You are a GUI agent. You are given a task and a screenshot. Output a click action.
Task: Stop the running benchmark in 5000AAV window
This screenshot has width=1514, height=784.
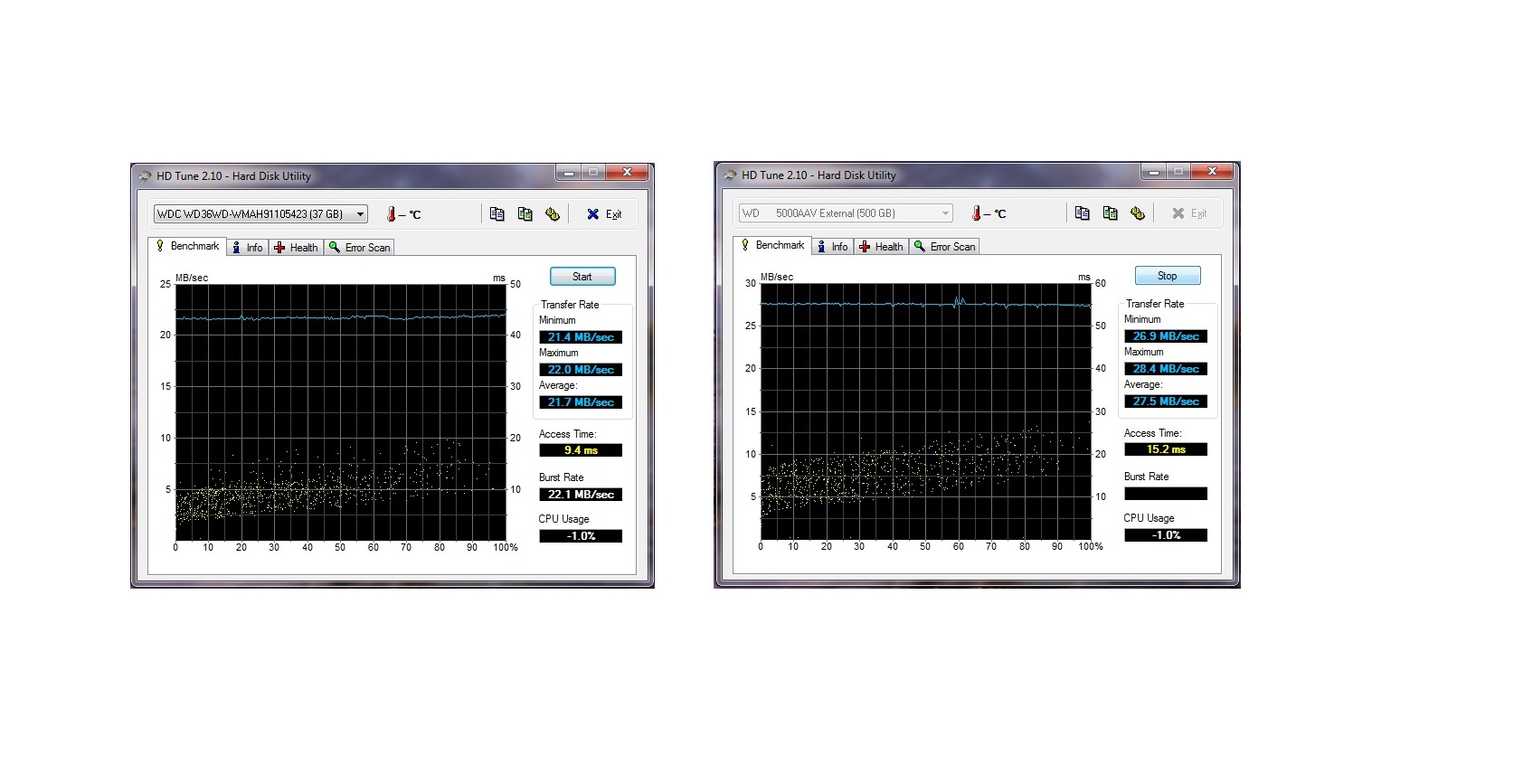(x=1168, y=276)
